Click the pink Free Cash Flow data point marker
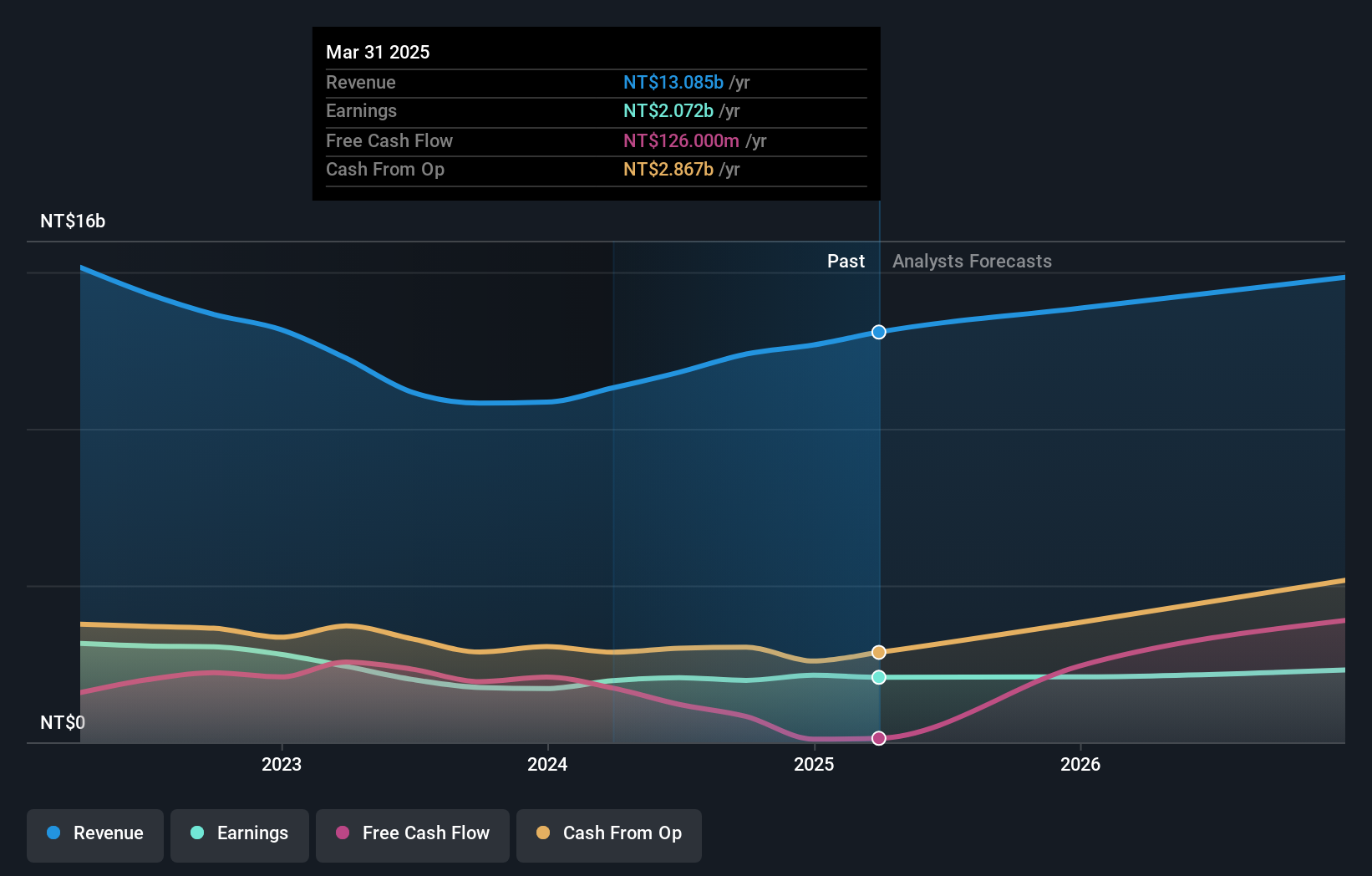This screenshot has width=1372, height=876. tap(879, 738)
